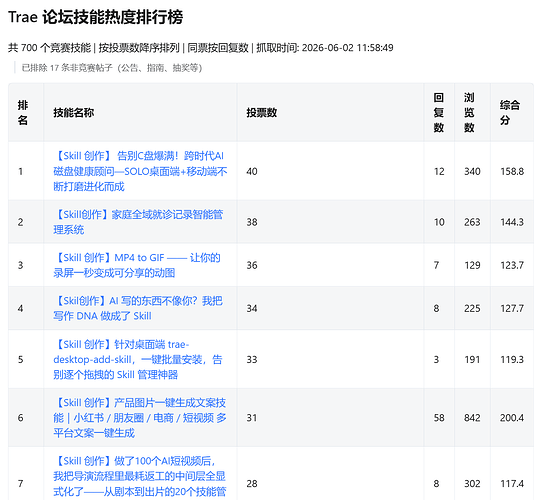The image size is (534, 500).
Task: Open the MP4 to GIF skill link
Action: click(137, 265)
